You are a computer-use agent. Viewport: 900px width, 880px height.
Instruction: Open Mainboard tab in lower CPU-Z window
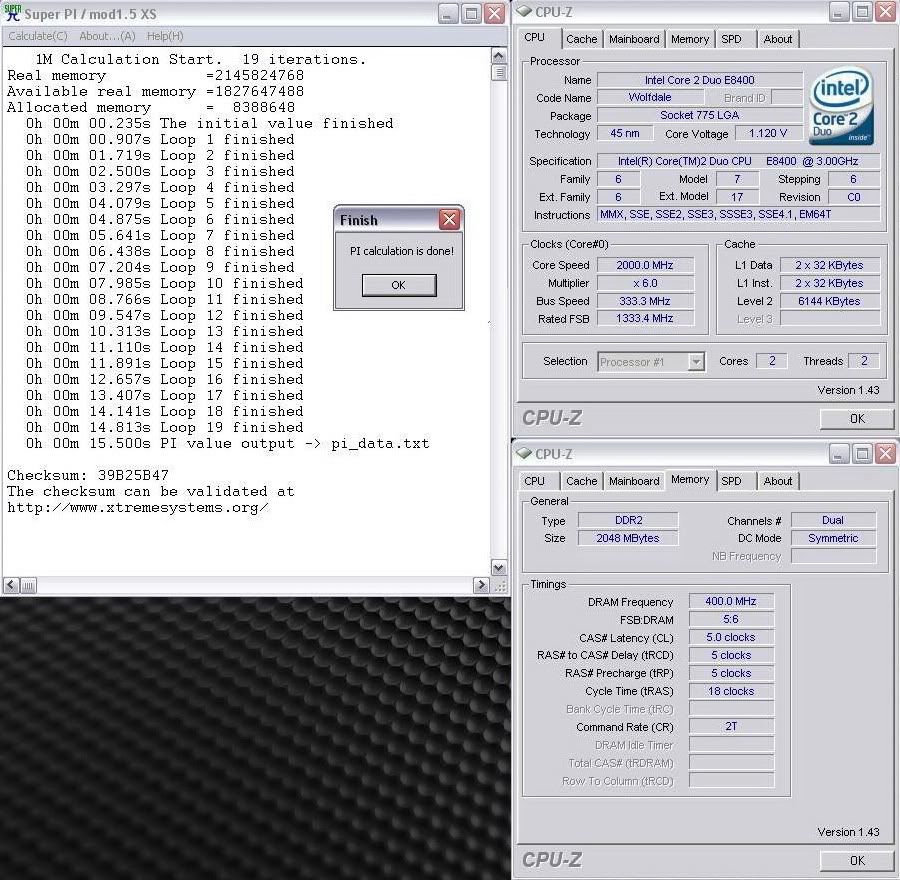pyautogui.click(x=634, y=481)
